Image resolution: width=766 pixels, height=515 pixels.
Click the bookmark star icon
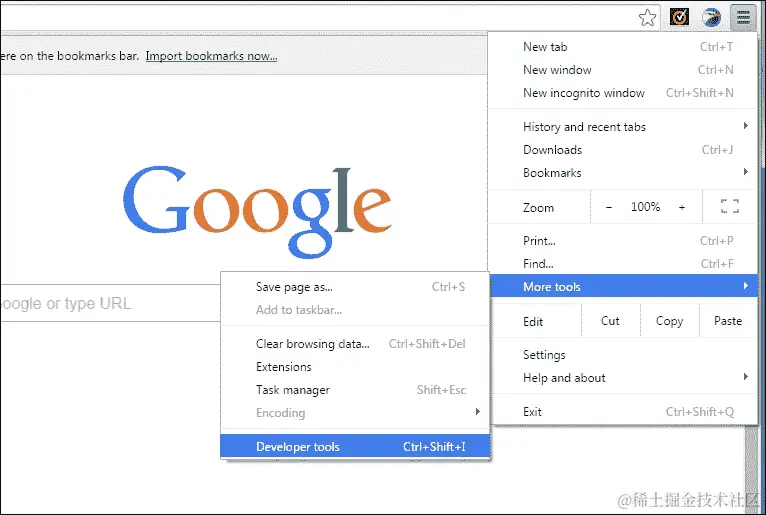[x=647, y=18]
